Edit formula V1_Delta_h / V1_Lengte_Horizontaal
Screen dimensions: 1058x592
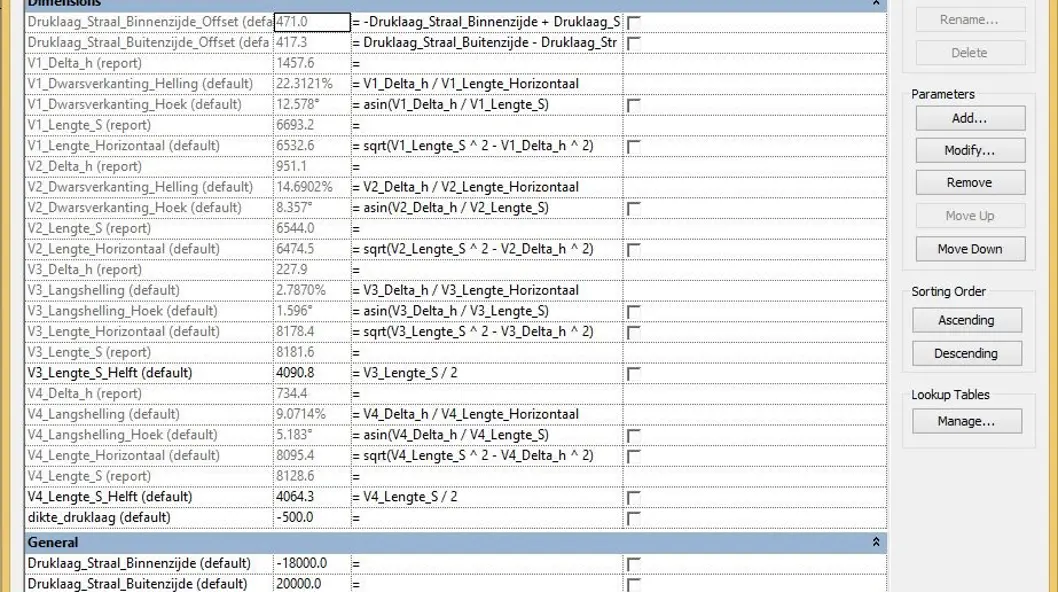point(486,84)
